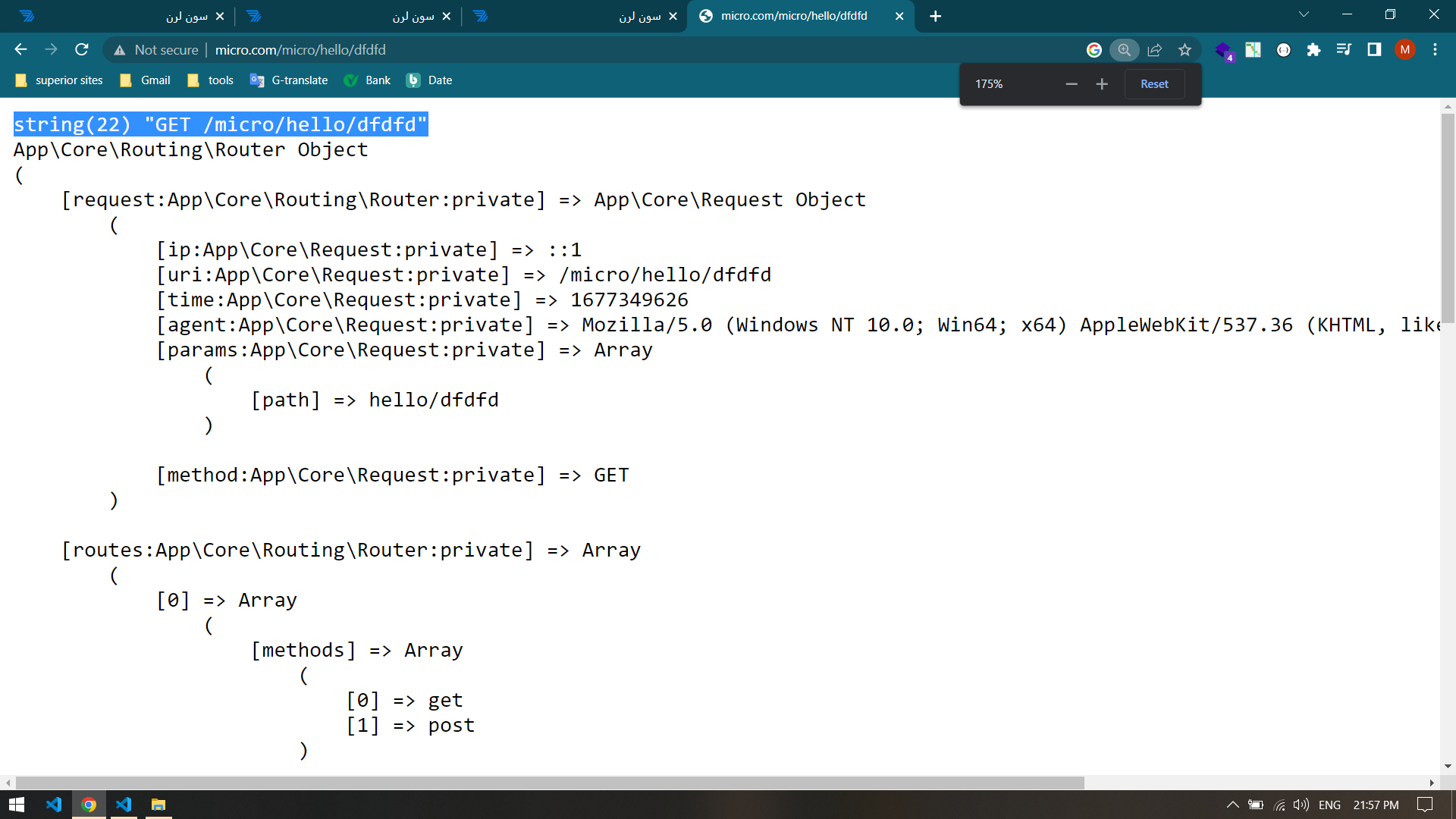Switch the ENG input language
The width and height of the screenshot is (1456, 819).
1329,805
